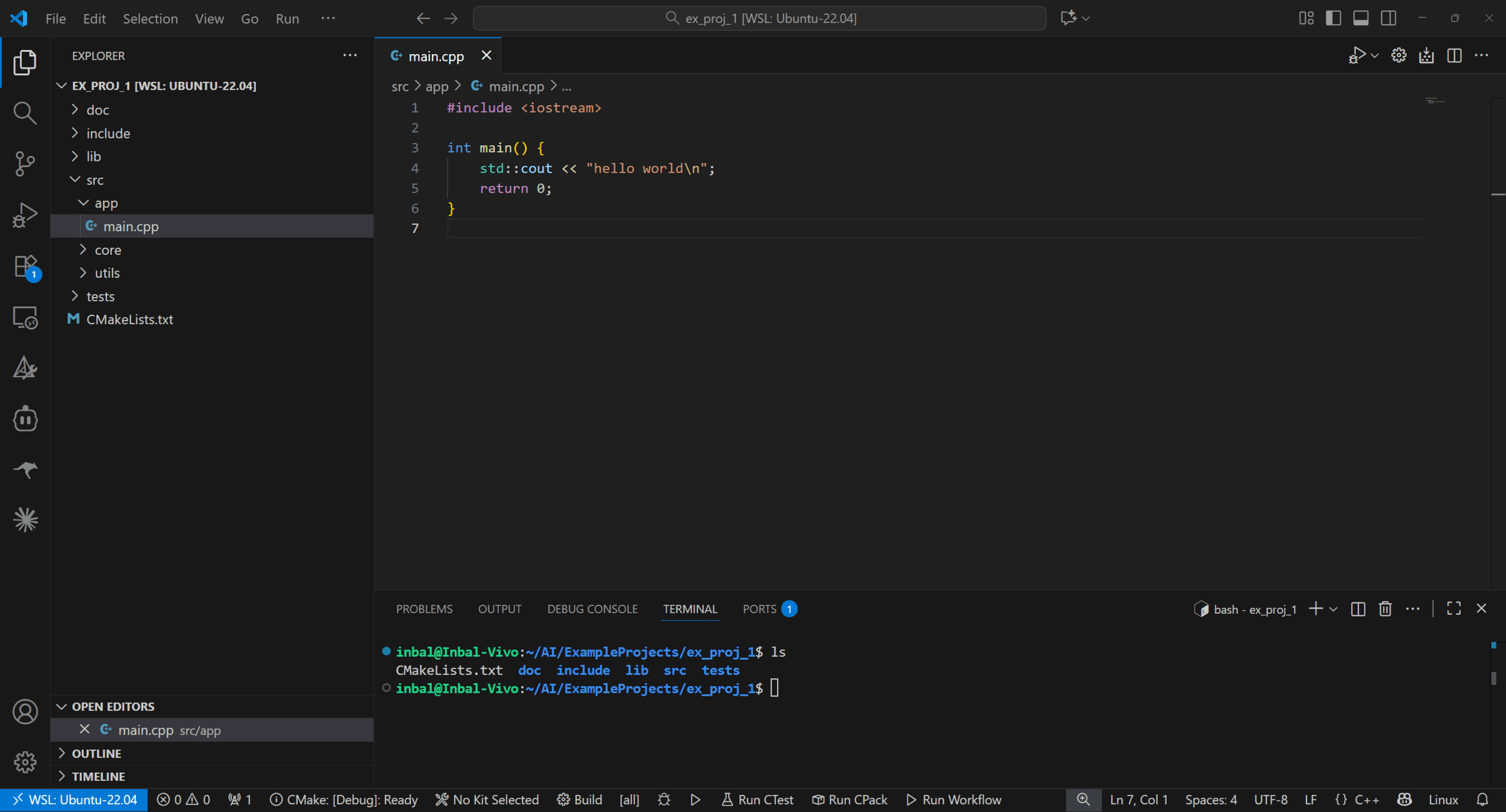Open the Selection menu
Image resolution: width=1506 pixels, height=812 pixels.
coord(150,19)
